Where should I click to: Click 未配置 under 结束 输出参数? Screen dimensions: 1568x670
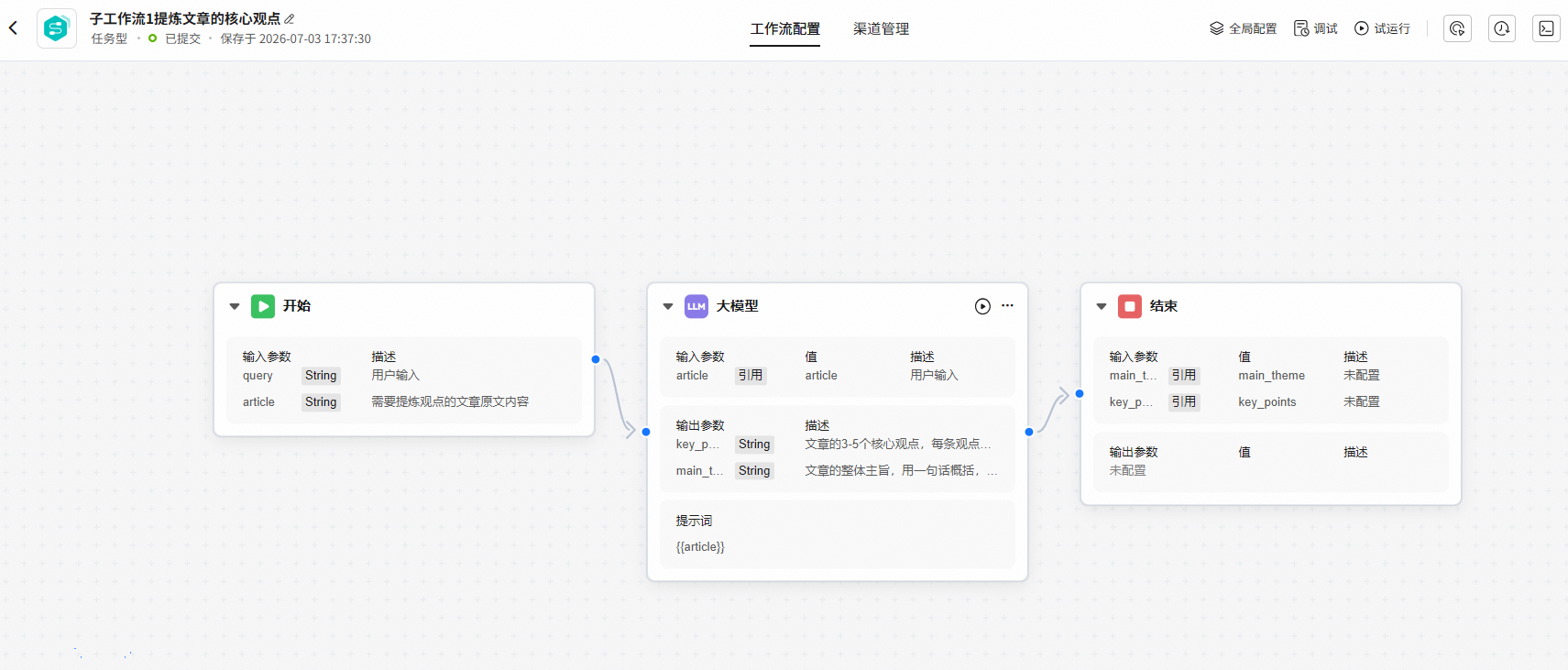tap(1127, 470)
